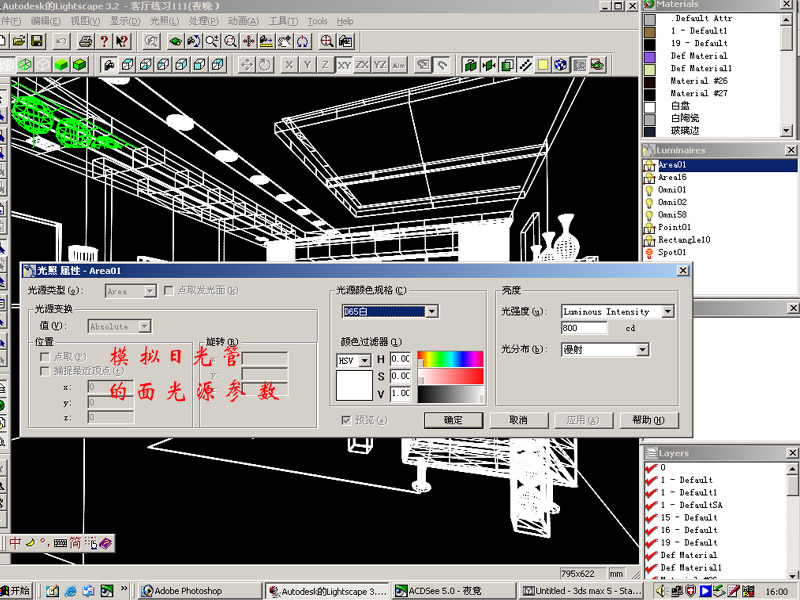Open the 开始 Start menu
Screen dimensions: 800x600
(x=15, y=591)
